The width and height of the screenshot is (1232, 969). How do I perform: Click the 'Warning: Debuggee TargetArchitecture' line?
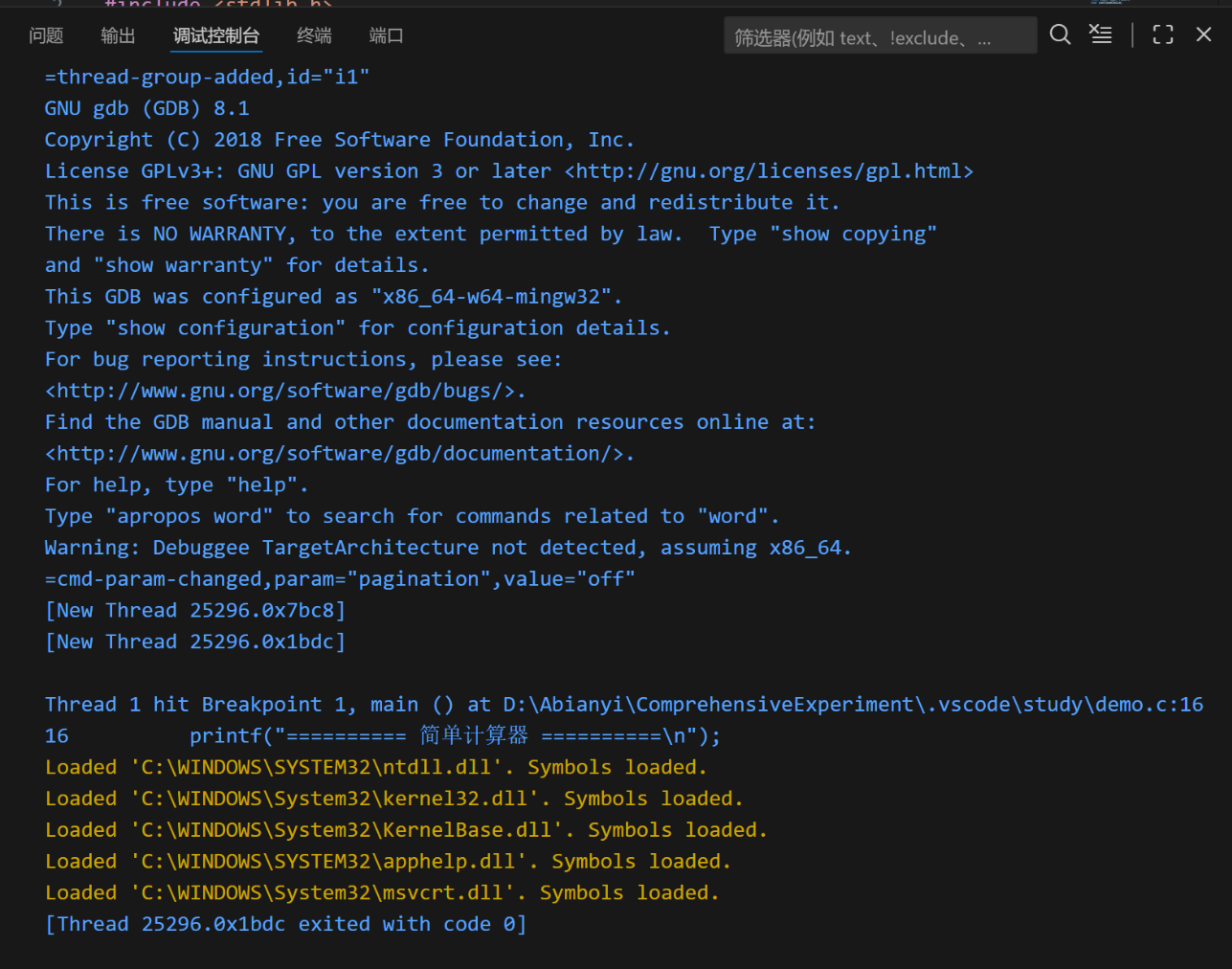448,548
